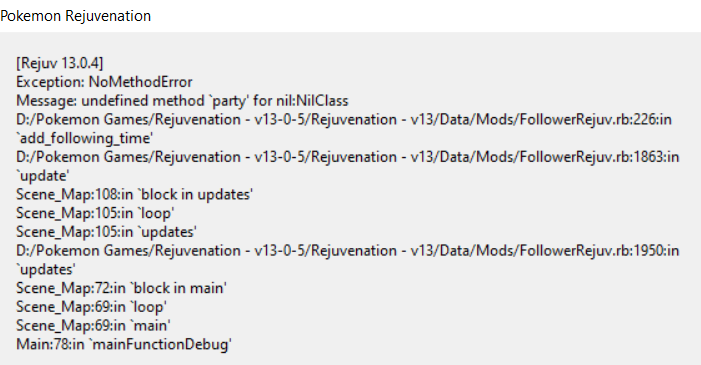The width and height of the screenshot is (701, 365).
Task: Click the FollowerRejuv.rb:1863 path line
Action: click(347, 157)
